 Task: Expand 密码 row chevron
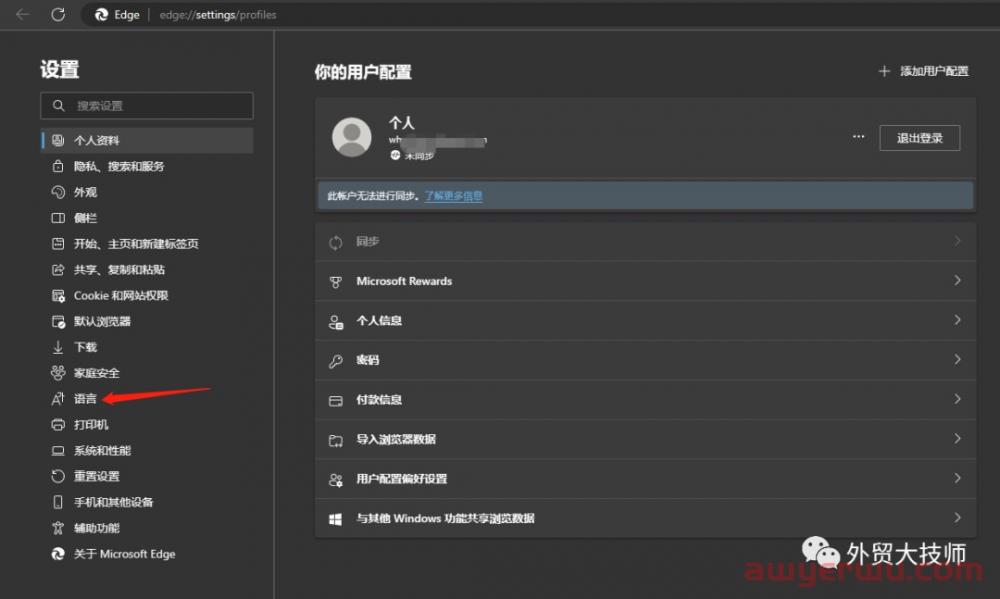tap(957, 359)
